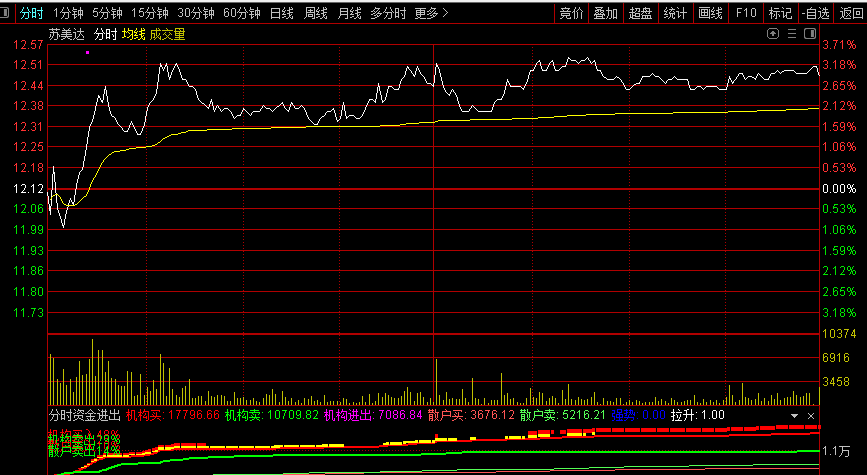Open the 分时资金进出 indicator dropdown arrow
Image resolution: width=867 pixels, height=475 pixels.
tap(795, 415)
